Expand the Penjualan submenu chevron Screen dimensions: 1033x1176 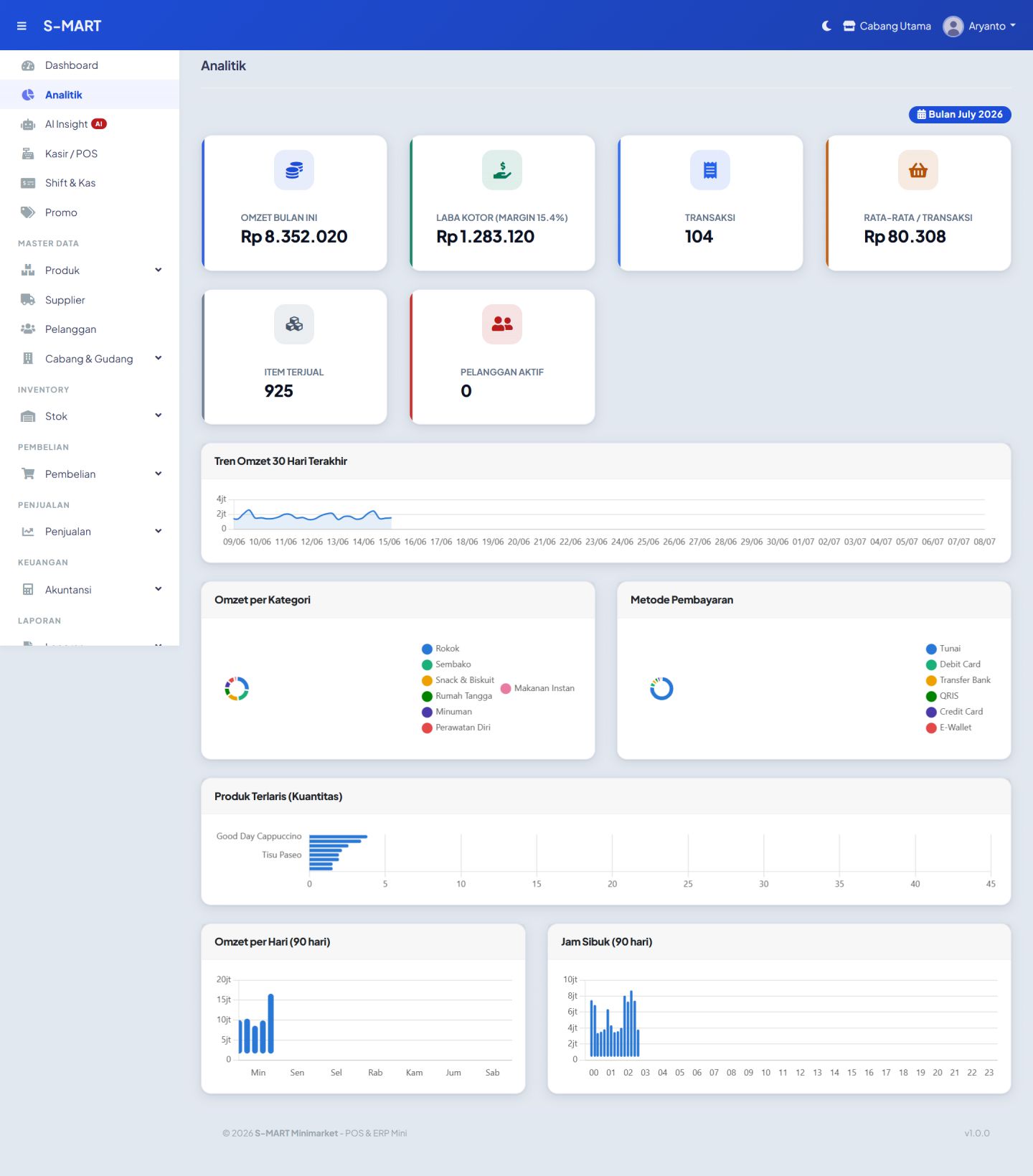[159, 531]
